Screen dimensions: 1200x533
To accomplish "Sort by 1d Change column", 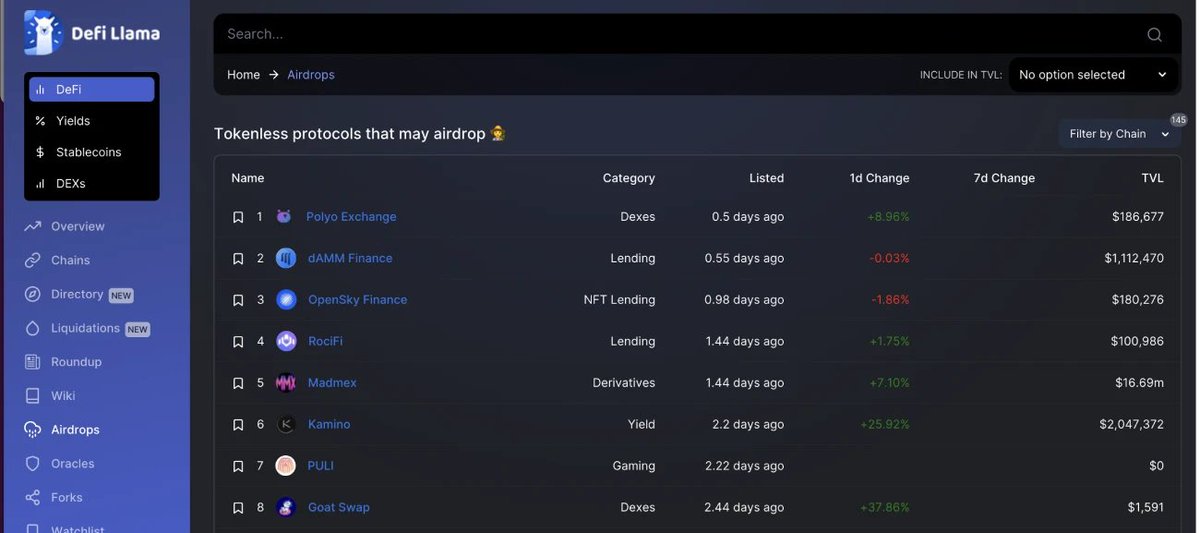I will point(880,178).
